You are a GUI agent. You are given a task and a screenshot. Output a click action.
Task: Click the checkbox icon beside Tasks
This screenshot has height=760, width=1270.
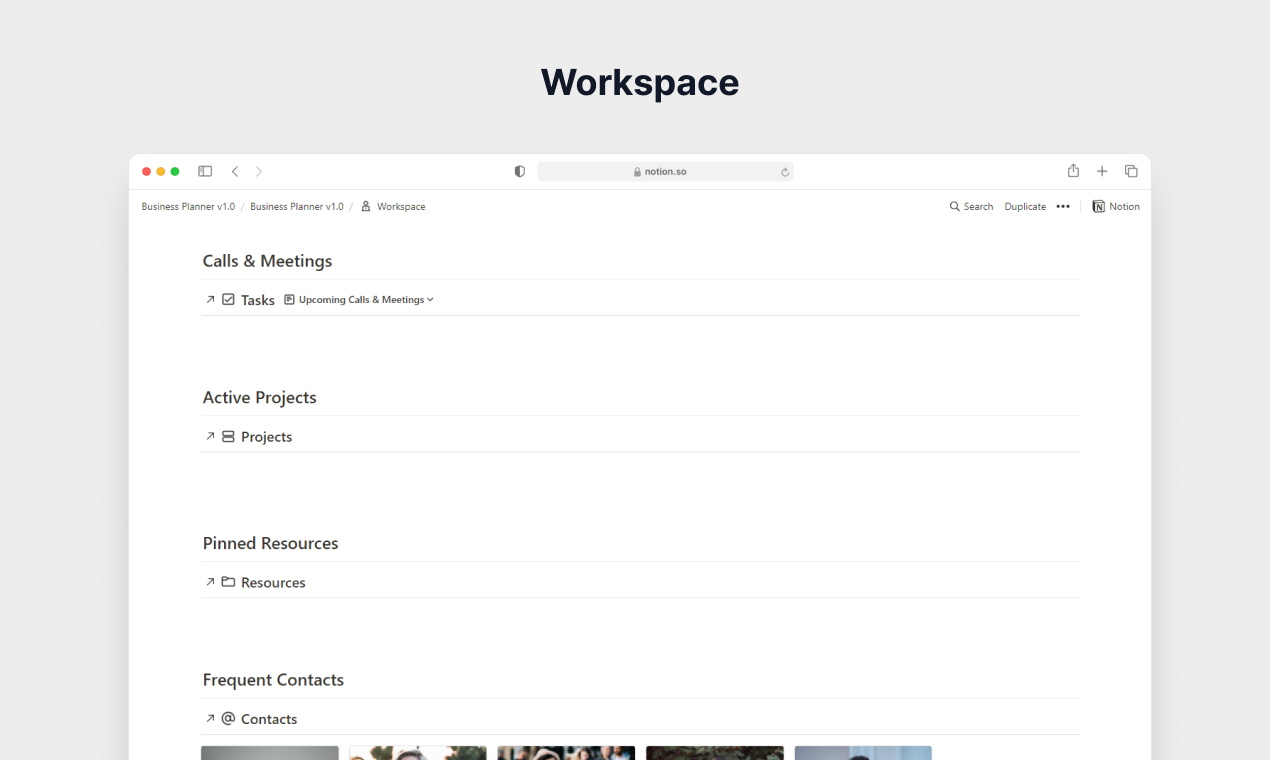click(x=229, y=299)
